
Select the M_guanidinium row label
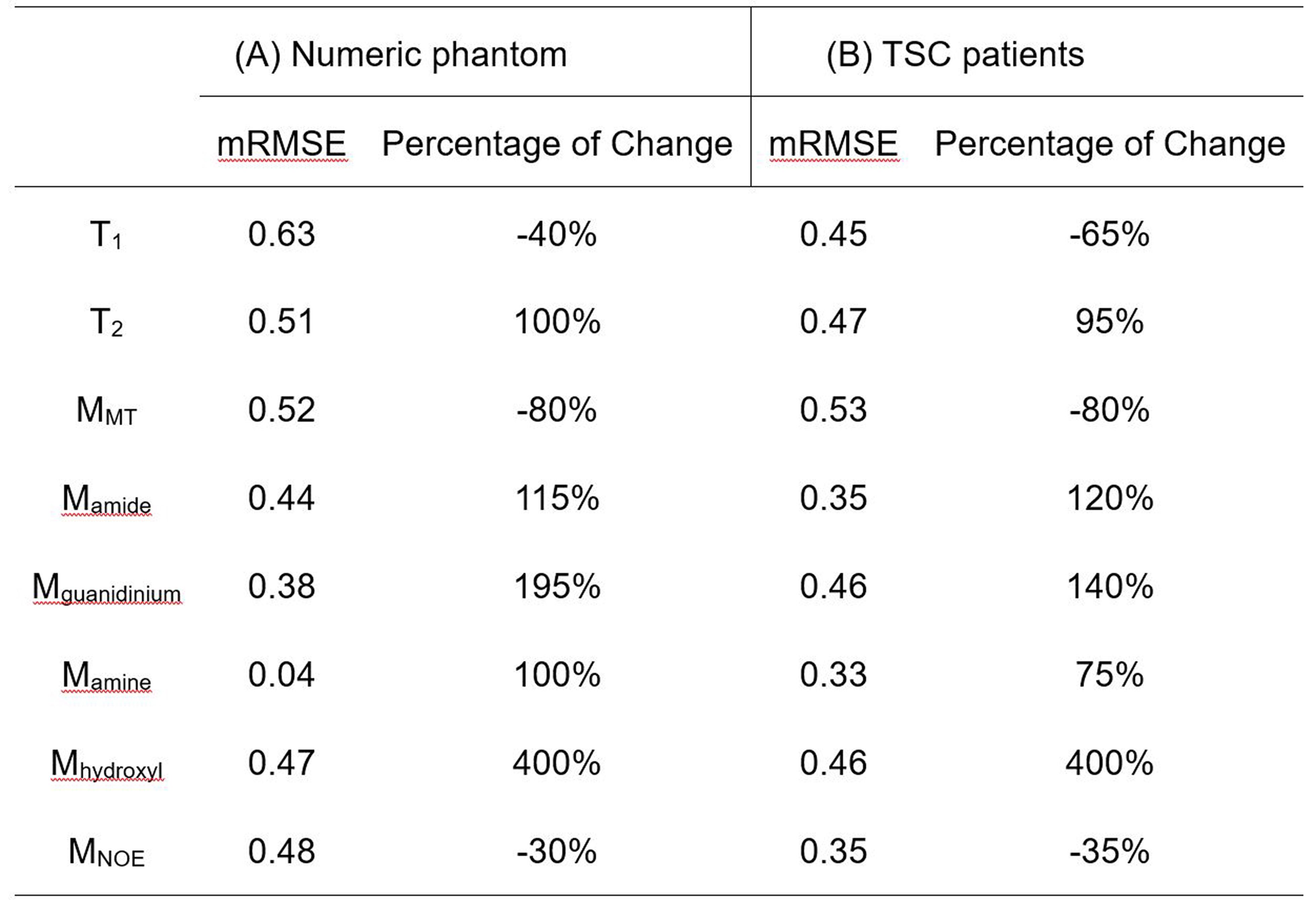[106, 587]
